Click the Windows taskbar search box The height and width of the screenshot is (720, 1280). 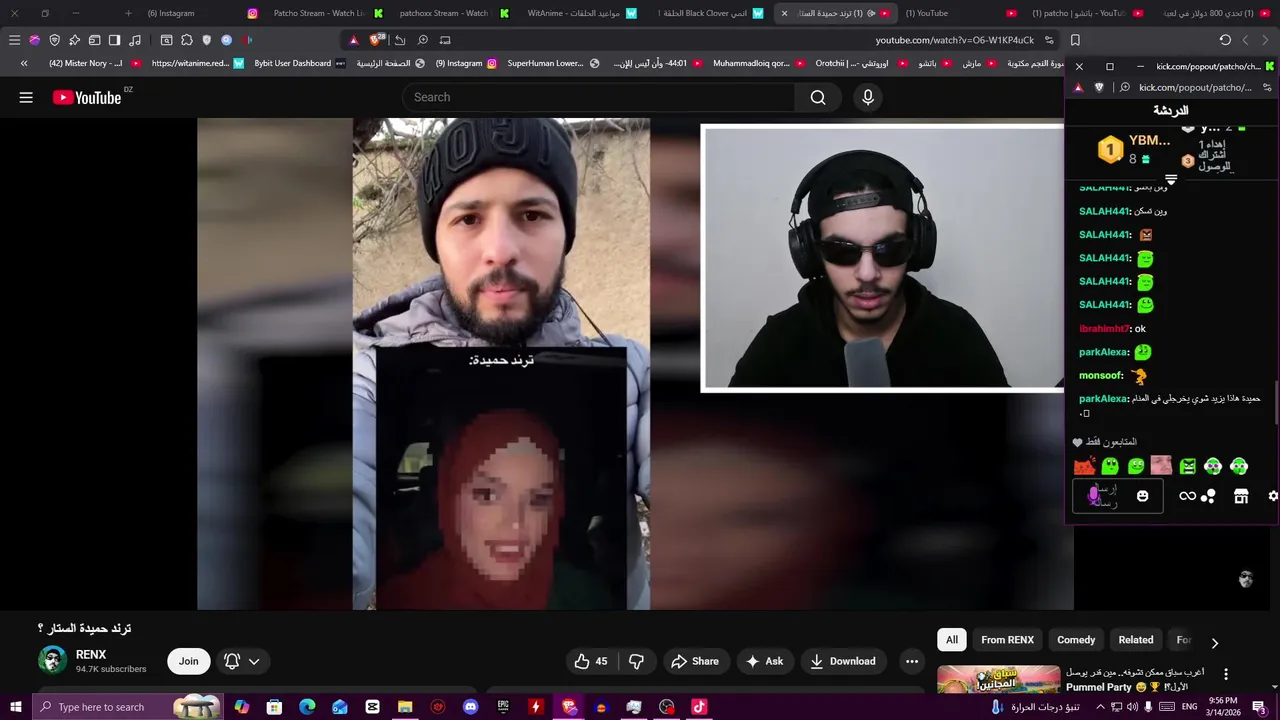click(130, 707)
